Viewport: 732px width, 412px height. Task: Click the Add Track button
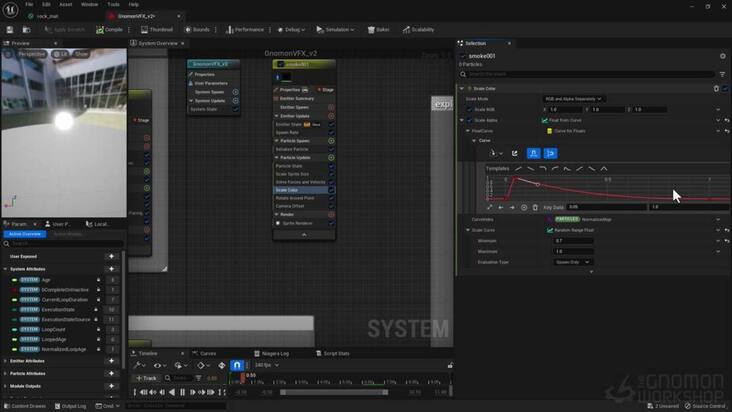(147, 378)
